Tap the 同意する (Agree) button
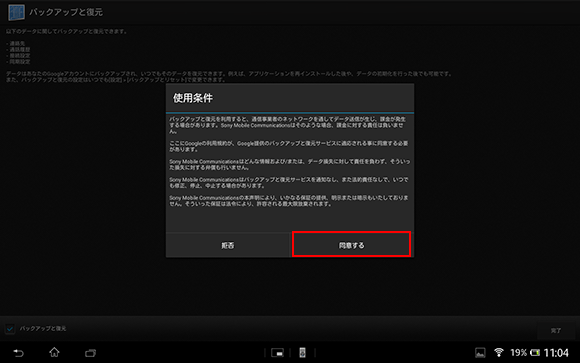Viewport: 580px width, 363px height. (x=351, y=244)
